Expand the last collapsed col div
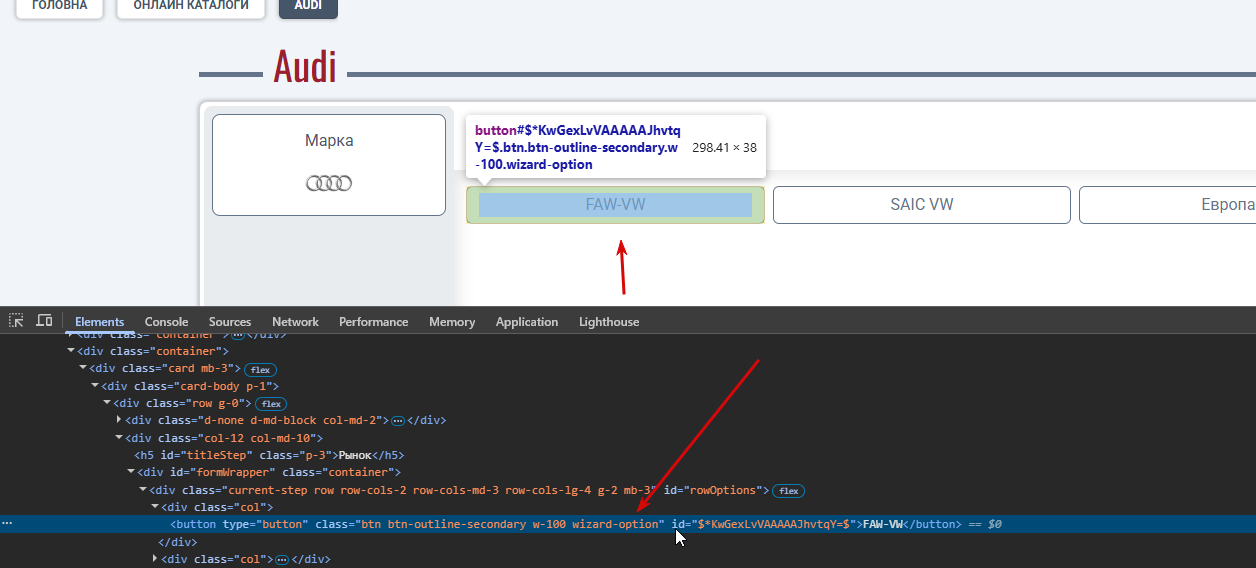The width and height of the screenshot is (1256, 568). click(155, 559)
